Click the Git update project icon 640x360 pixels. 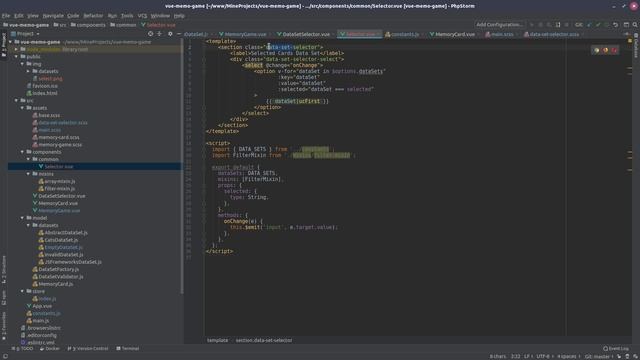coord(589,24)
